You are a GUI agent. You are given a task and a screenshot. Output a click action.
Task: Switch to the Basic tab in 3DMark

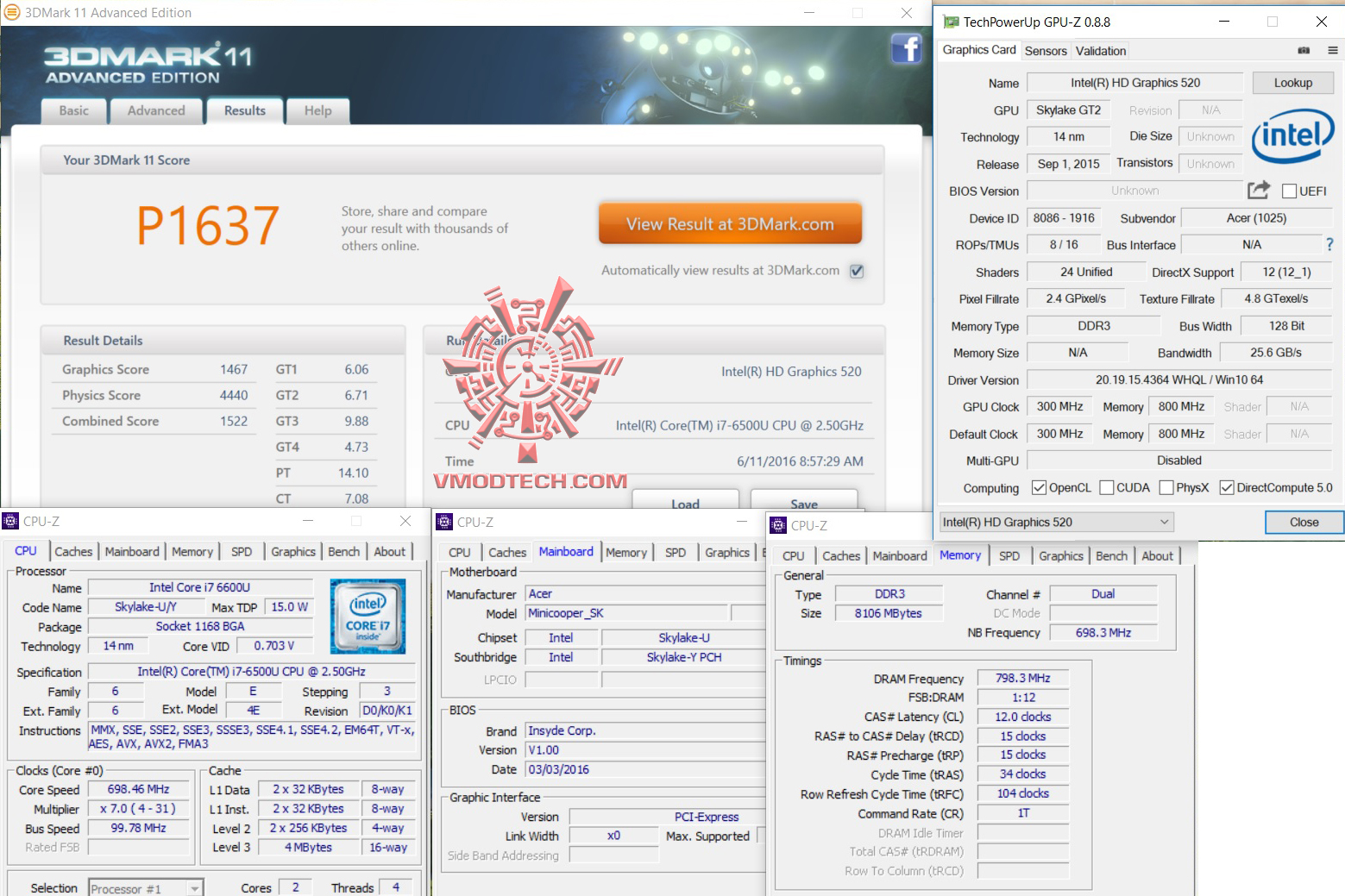tap(74, 111)
